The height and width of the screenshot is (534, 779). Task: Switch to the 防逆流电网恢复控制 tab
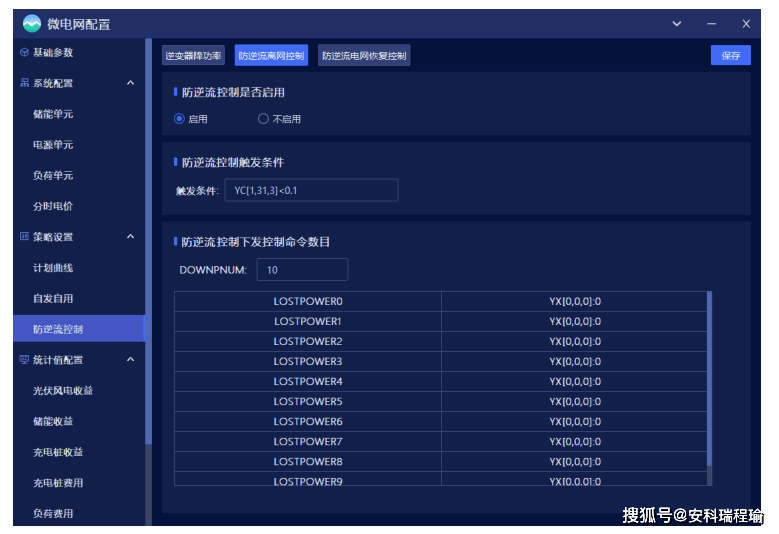(x=364, y=56)
